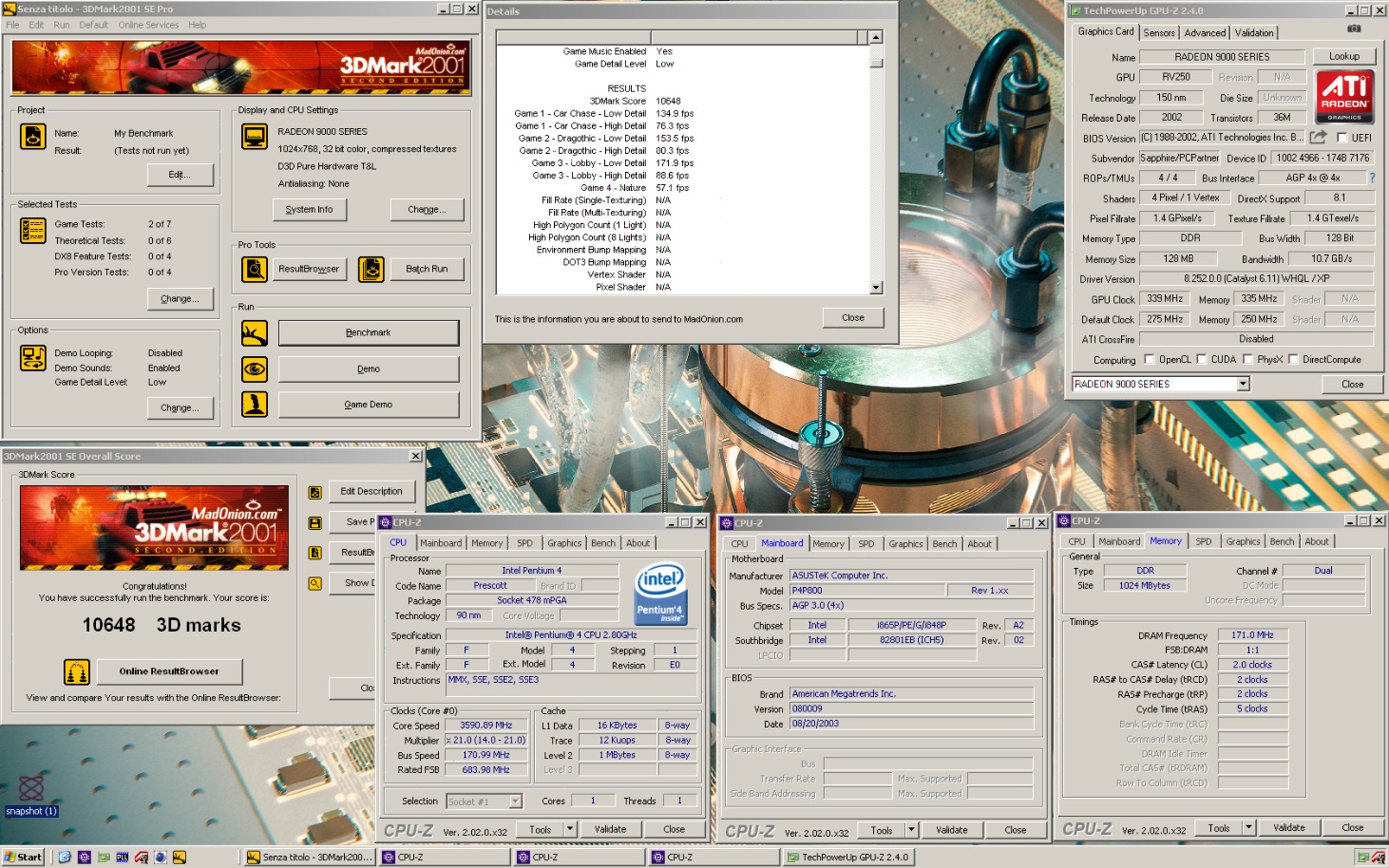Click the System Info button
The height and width of the screenshot is (868, 1389).
tap(310, 210)
